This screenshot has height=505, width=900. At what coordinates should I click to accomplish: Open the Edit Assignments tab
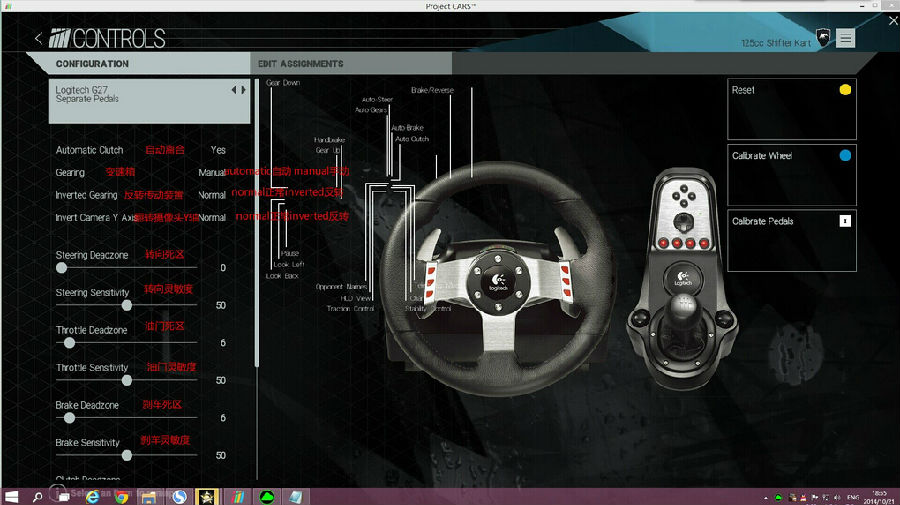351,63
